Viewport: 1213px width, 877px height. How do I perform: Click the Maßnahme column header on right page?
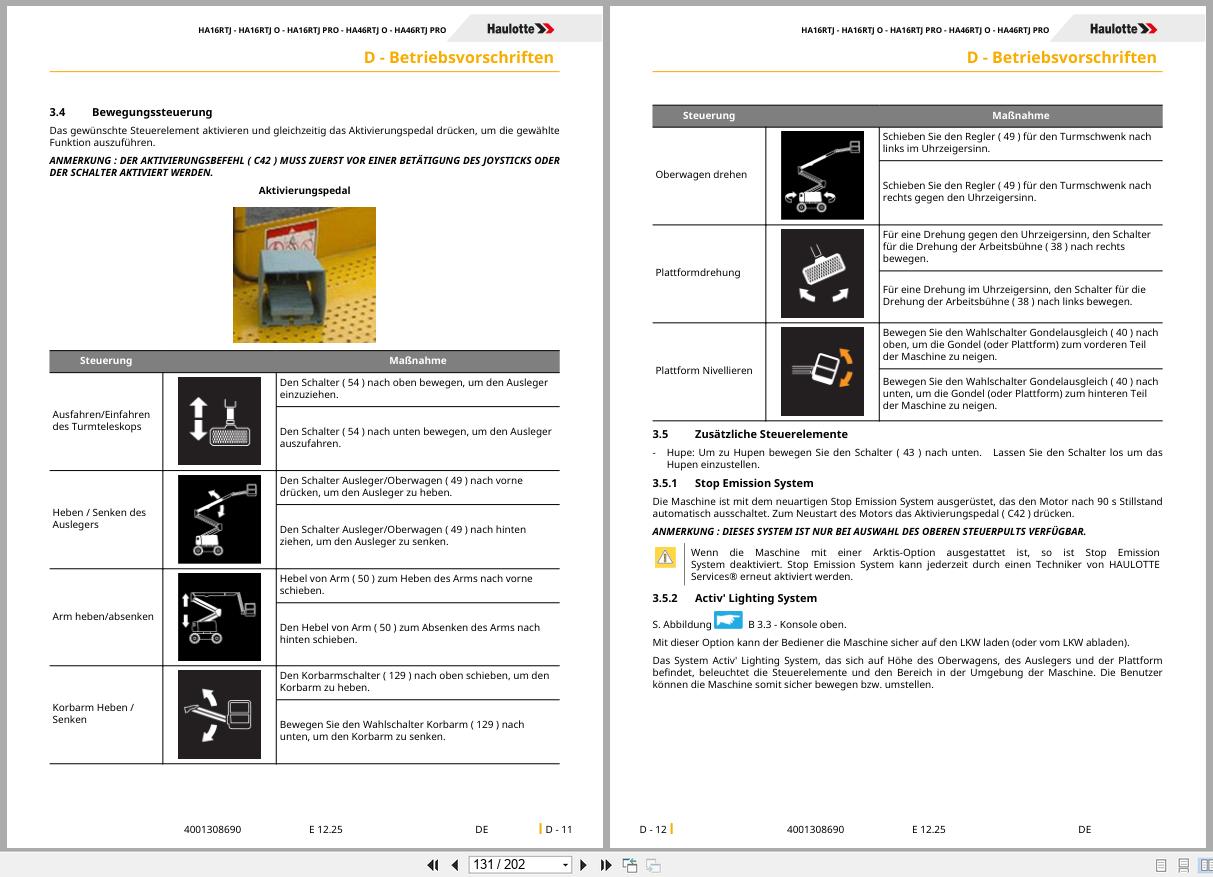(x=1021, y=115)
